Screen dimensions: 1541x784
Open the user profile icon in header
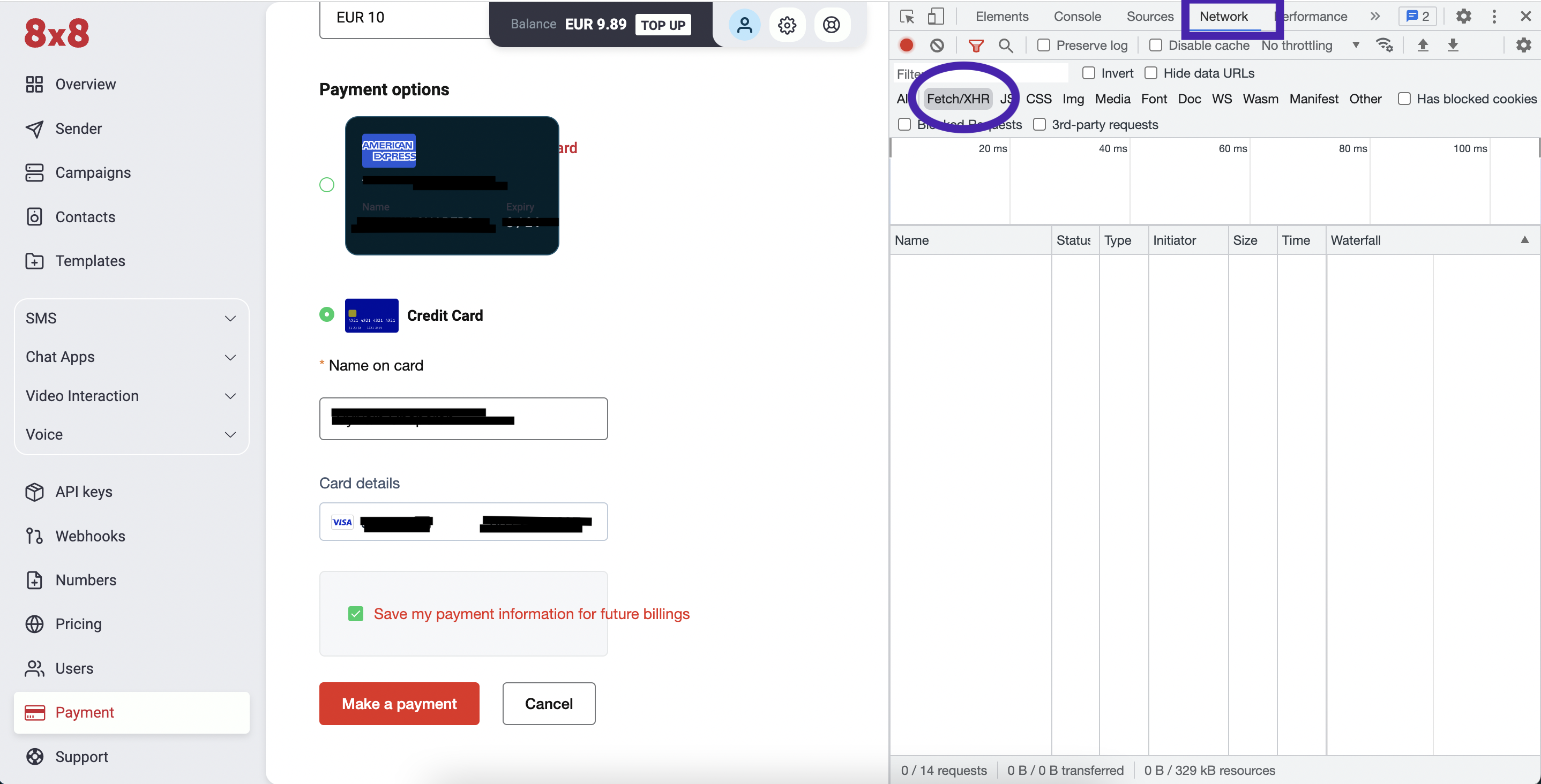click(x=744, y=25)
